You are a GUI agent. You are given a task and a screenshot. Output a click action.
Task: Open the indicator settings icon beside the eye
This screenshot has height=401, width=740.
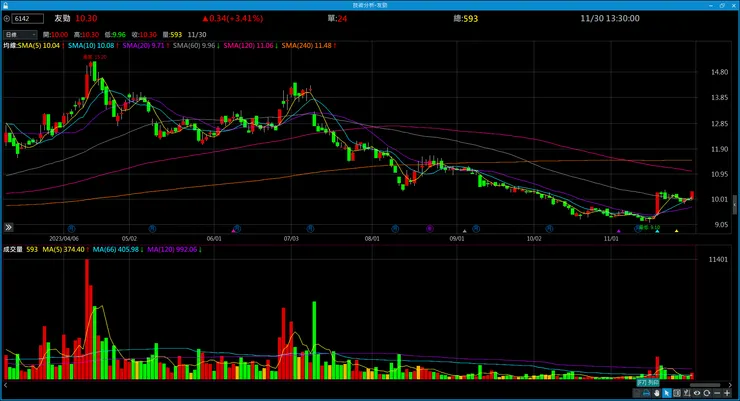click(687, 393)
